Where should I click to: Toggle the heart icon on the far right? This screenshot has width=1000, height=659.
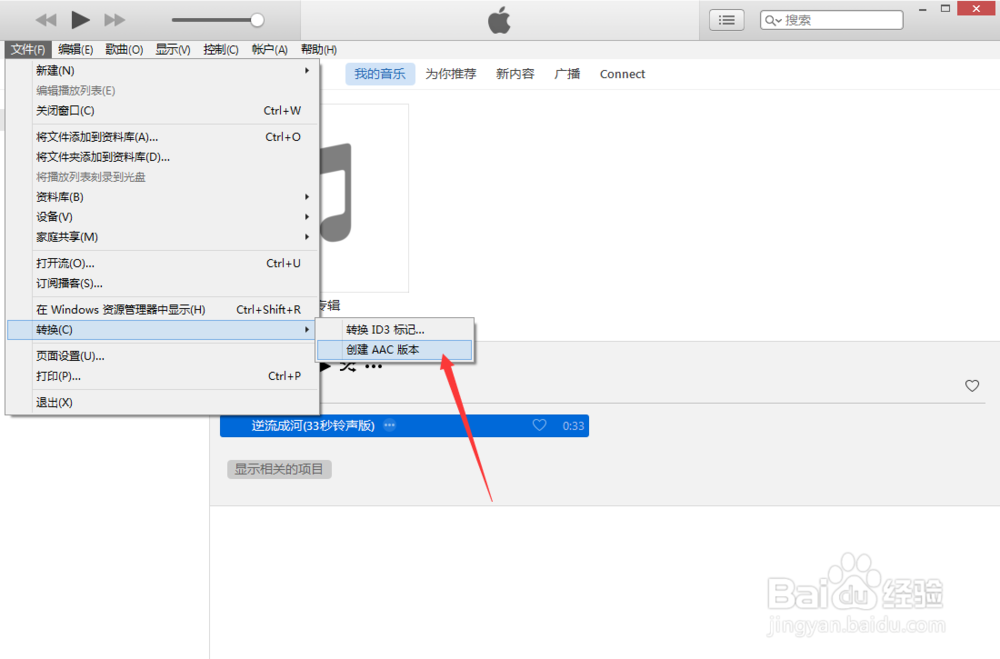pyautogui.click(x=971, y=385)
